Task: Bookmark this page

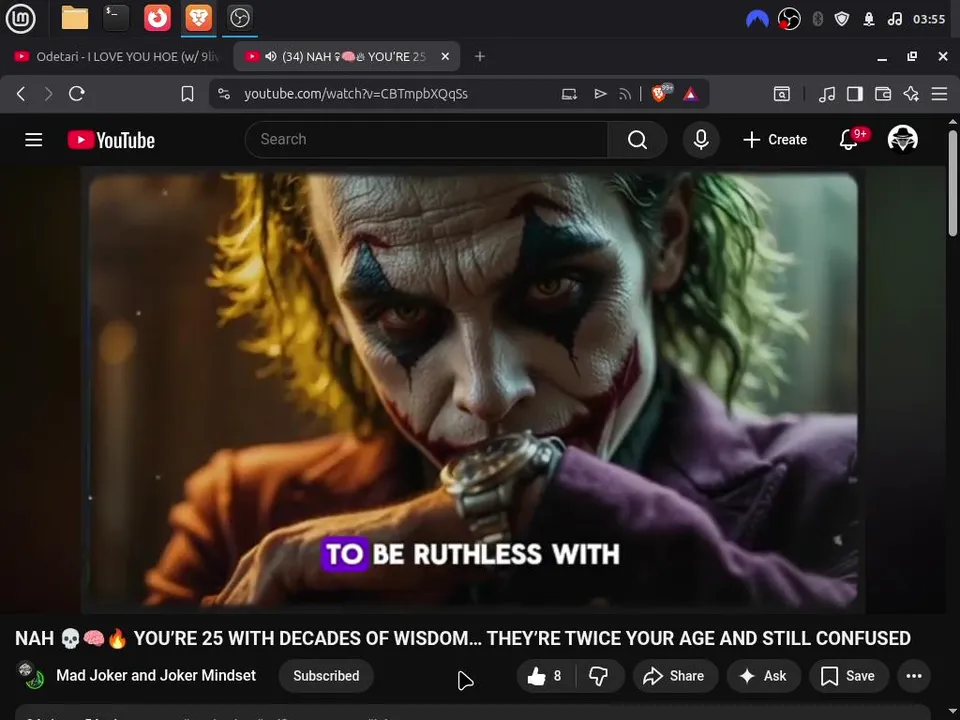Action: coord(187,94)
